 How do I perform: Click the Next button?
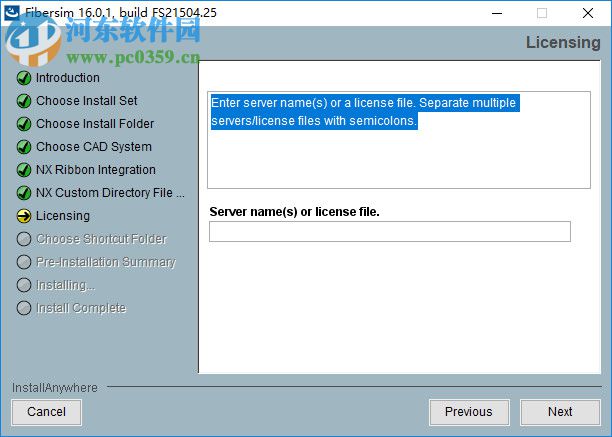click(x=560, y=412)
